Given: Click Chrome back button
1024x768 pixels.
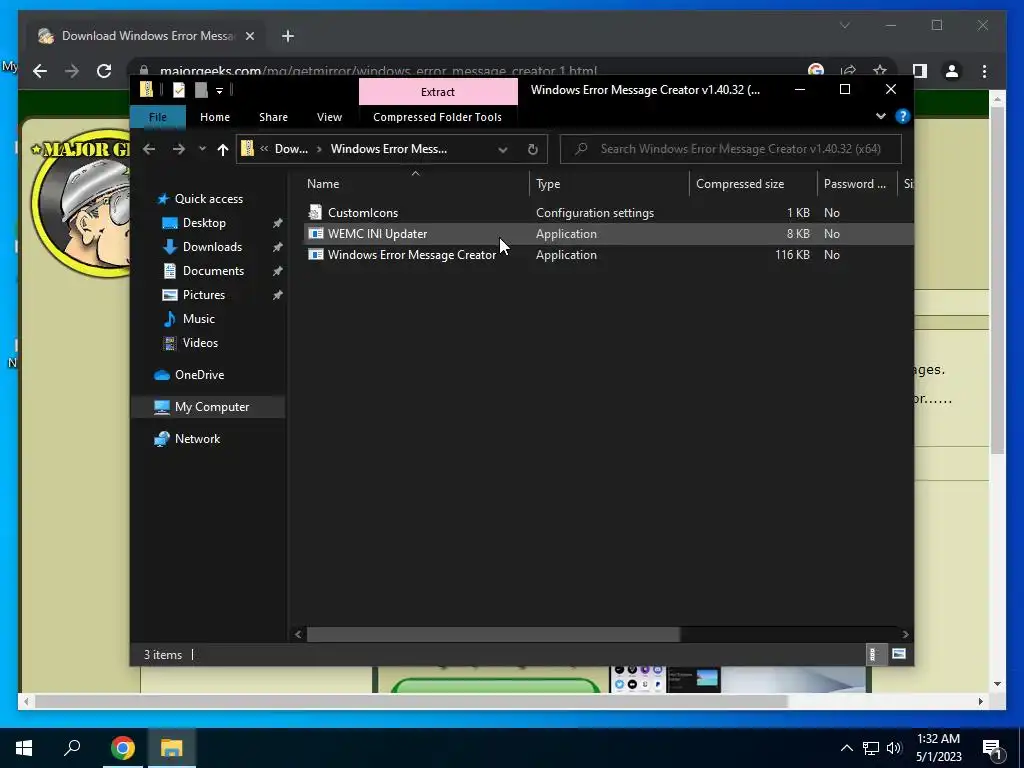Looking at the screenshot, I should (40, 71).
